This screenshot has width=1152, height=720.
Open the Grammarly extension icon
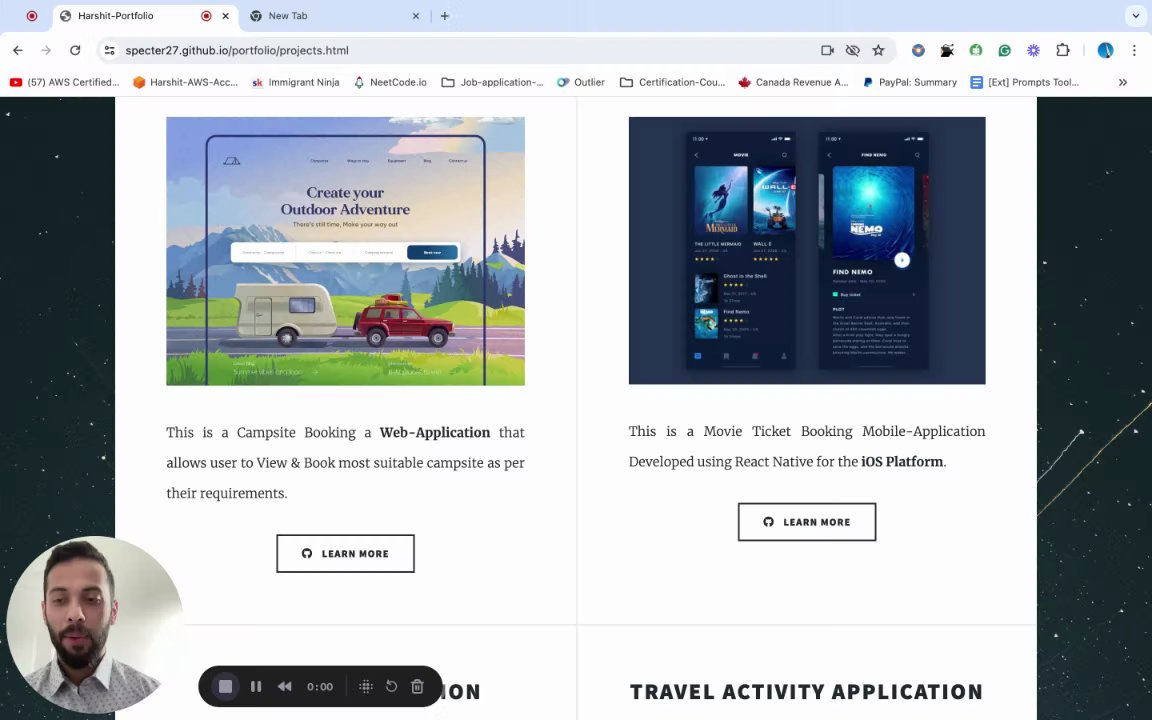[x=1004, y=50]
